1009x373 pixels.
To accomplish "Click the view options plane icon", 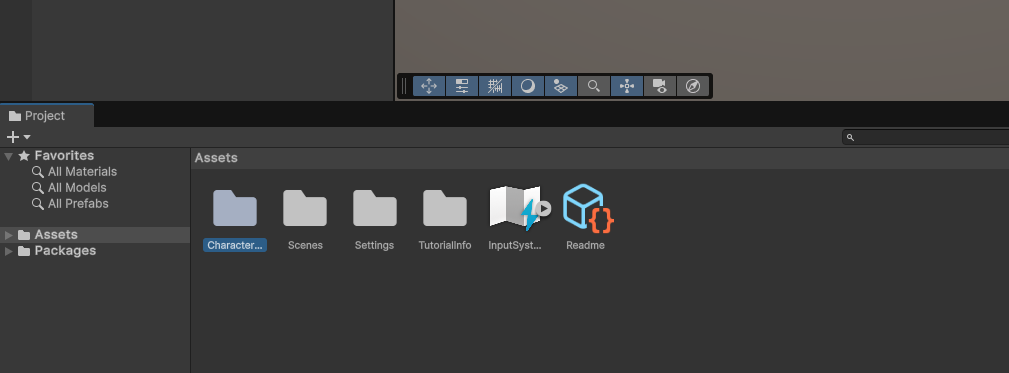I will (560, 86).
